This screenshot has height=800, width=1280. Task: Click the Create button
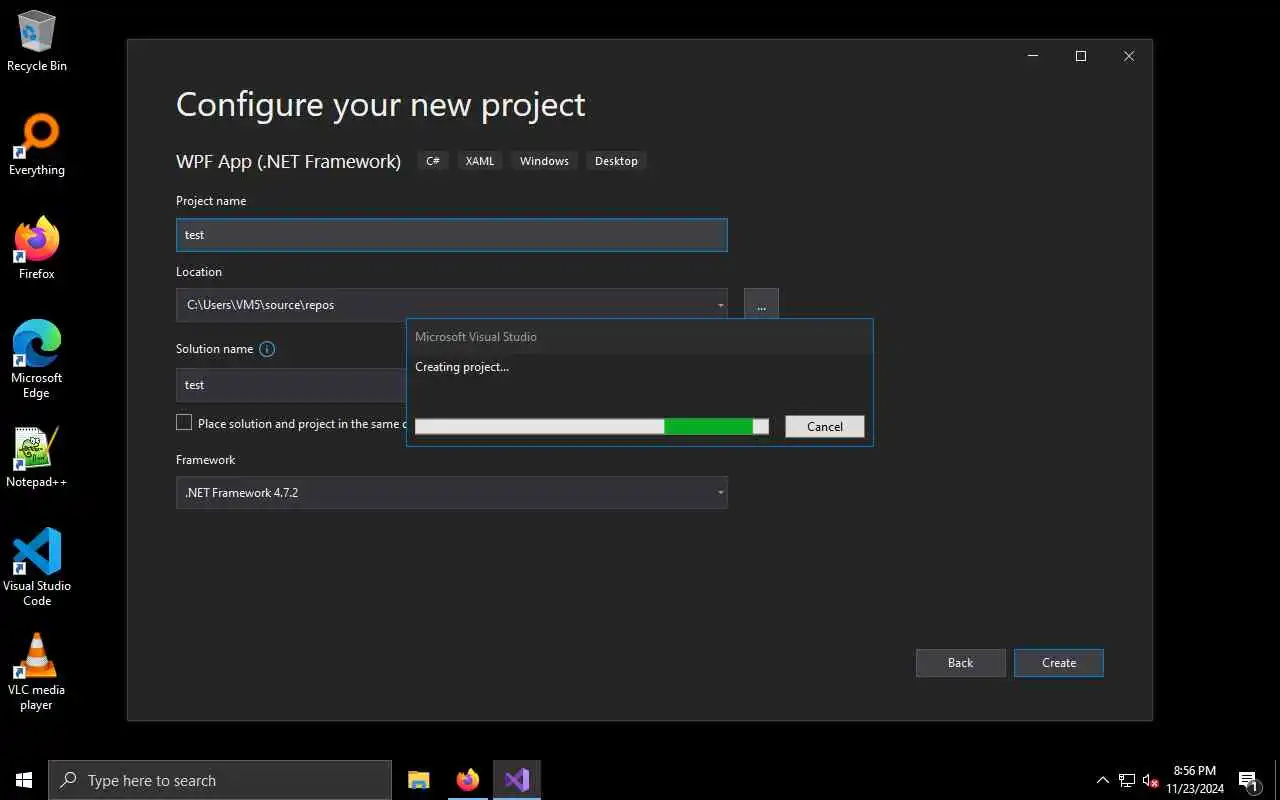tap(1059, 663)
